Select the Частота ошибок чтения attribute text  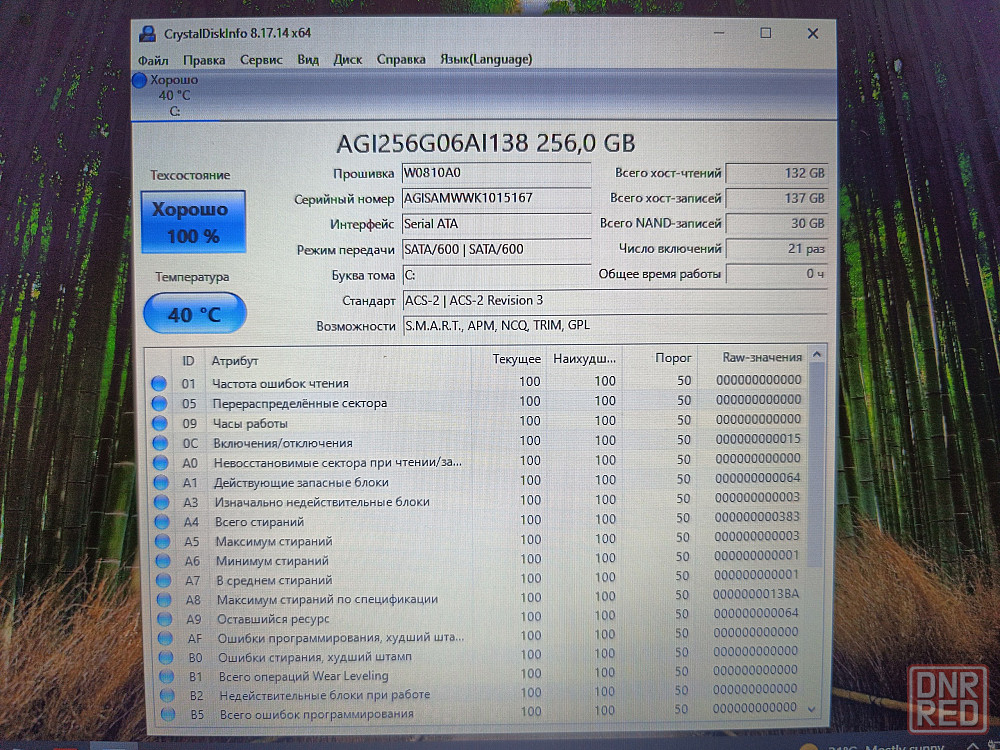pyautogui.click(x=281, y=383)
